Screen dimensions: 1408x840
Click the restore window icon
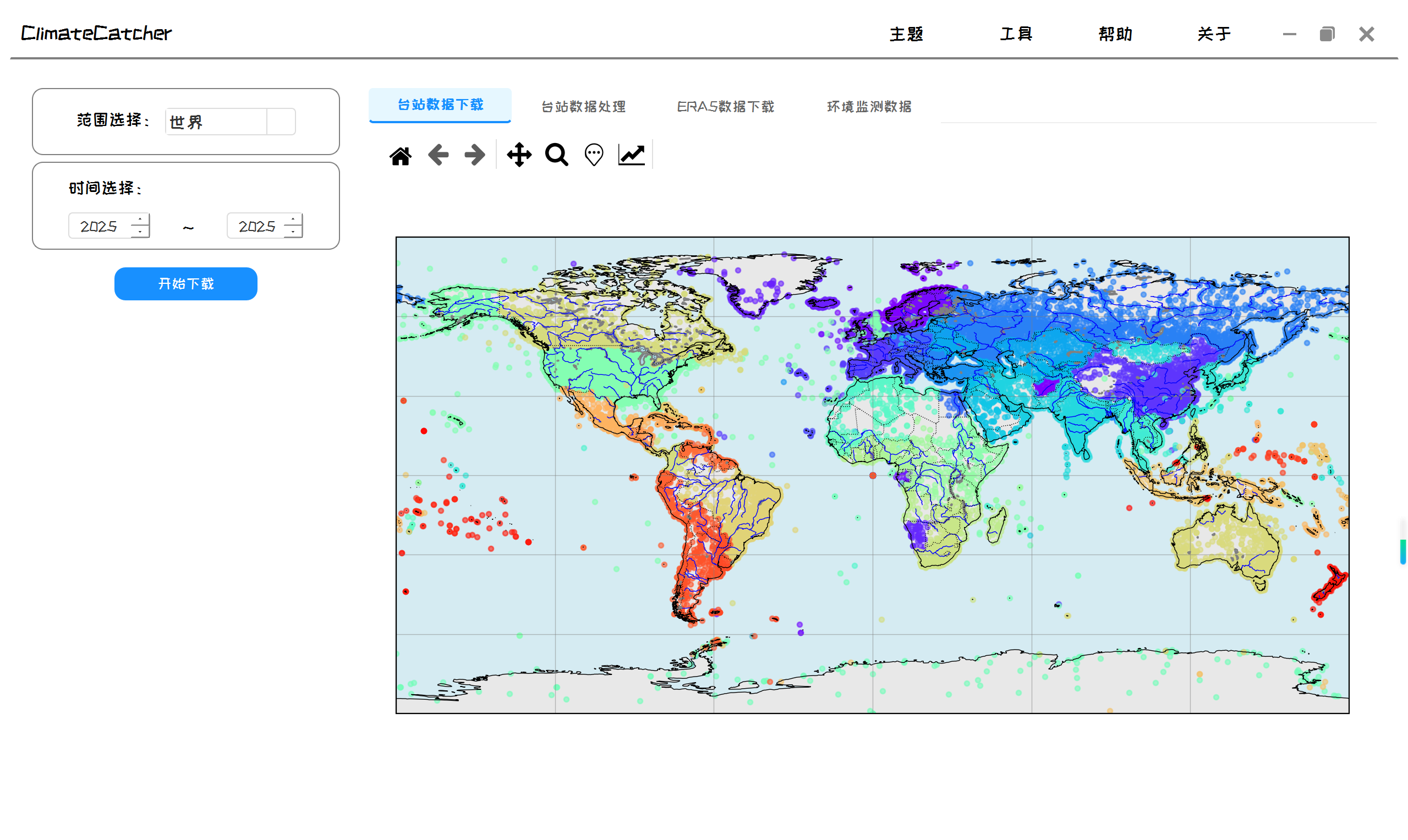tap(1327, 35)
